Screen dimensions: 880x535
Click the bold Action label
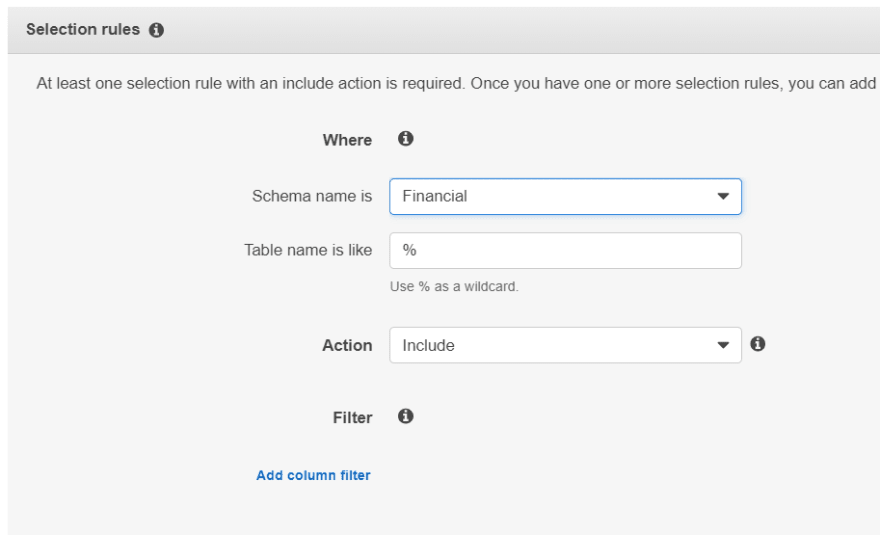(x=347, y=345)
